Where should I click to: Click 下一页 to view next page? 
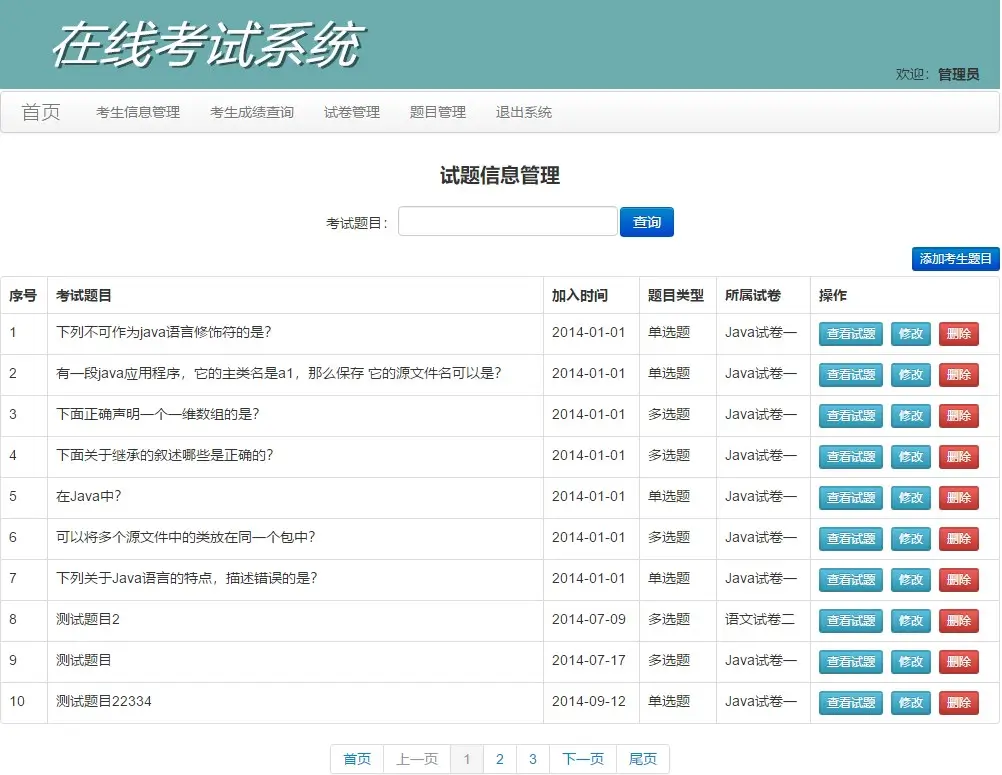pos(582,759)
